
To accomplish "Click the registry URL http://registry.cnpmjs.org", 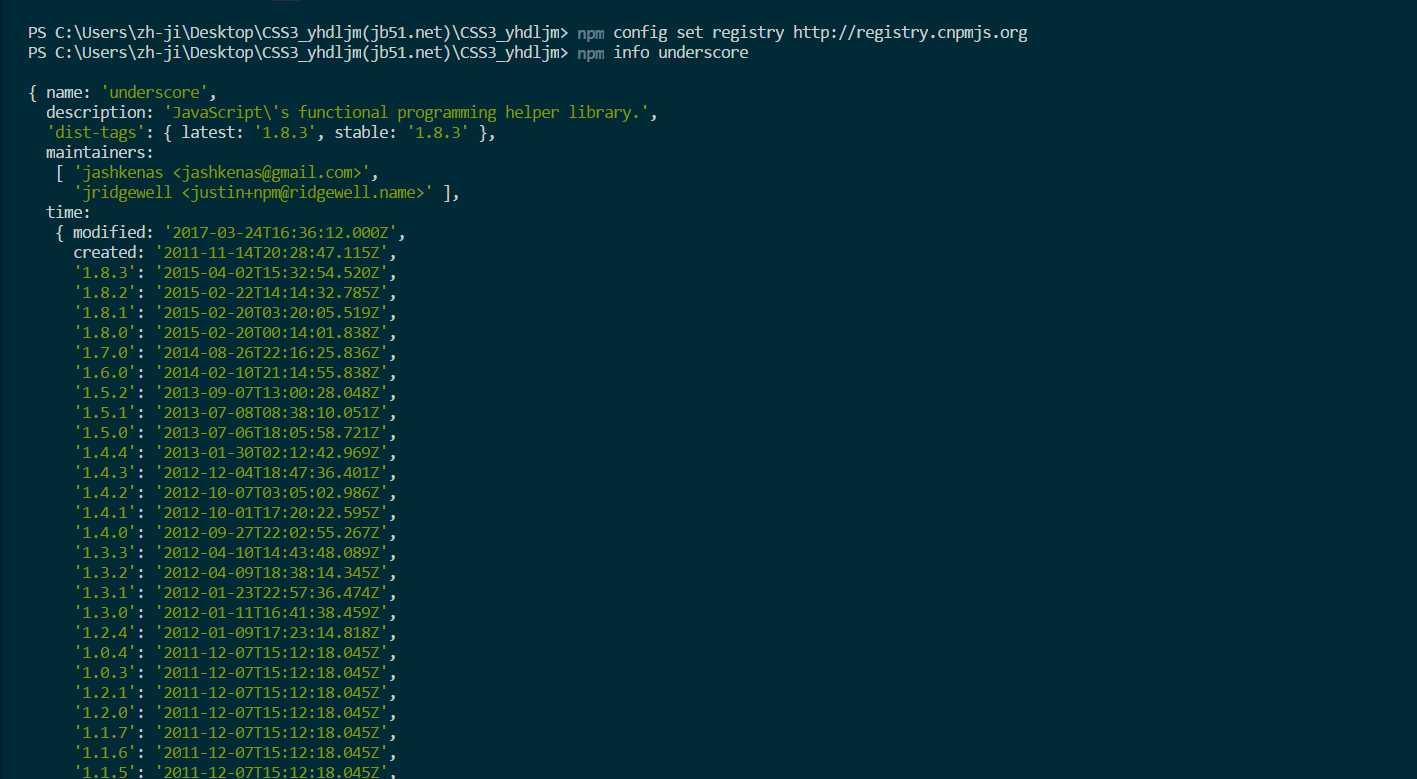I will click(910, 33).
